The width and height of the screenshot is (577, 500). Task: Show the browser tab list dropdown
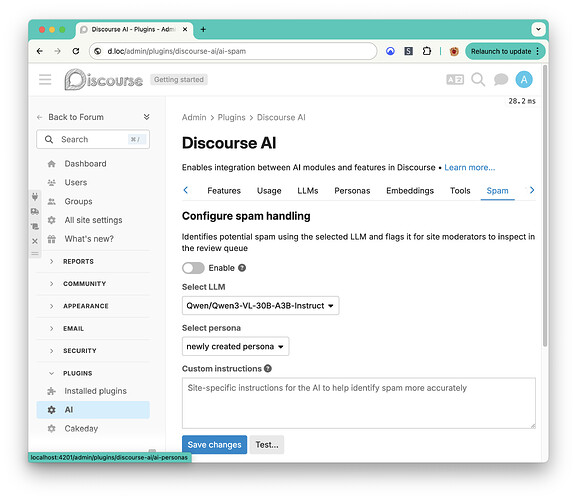(538, 29)
